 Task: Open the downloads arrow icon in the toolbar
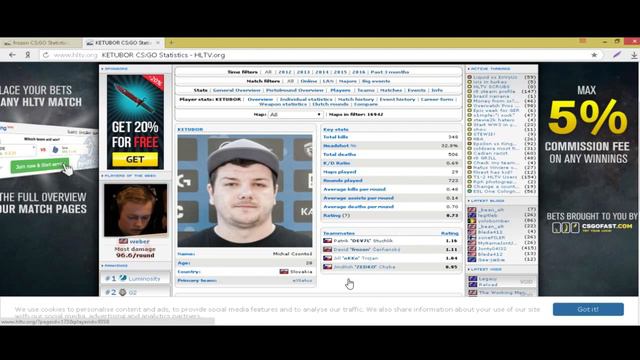click(x=634, y=55)
